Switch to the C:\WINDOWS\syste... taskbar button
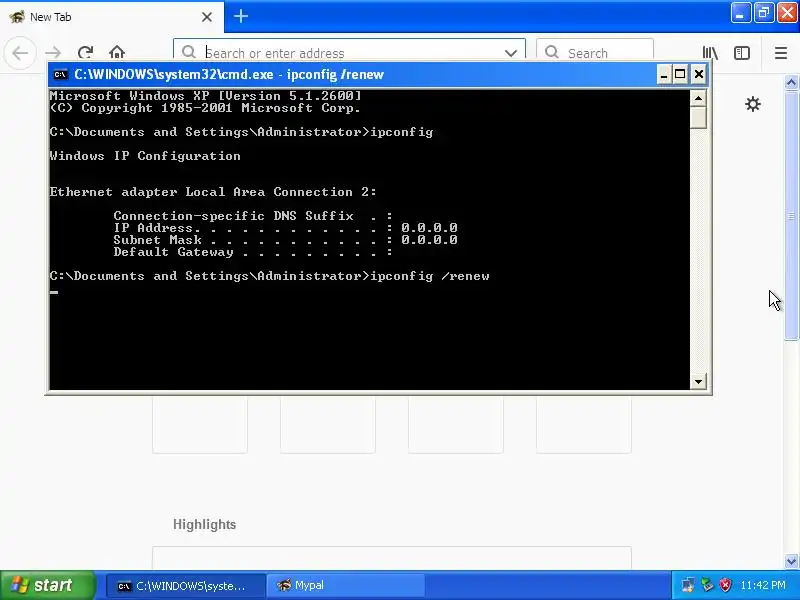 tap(186, 586)
